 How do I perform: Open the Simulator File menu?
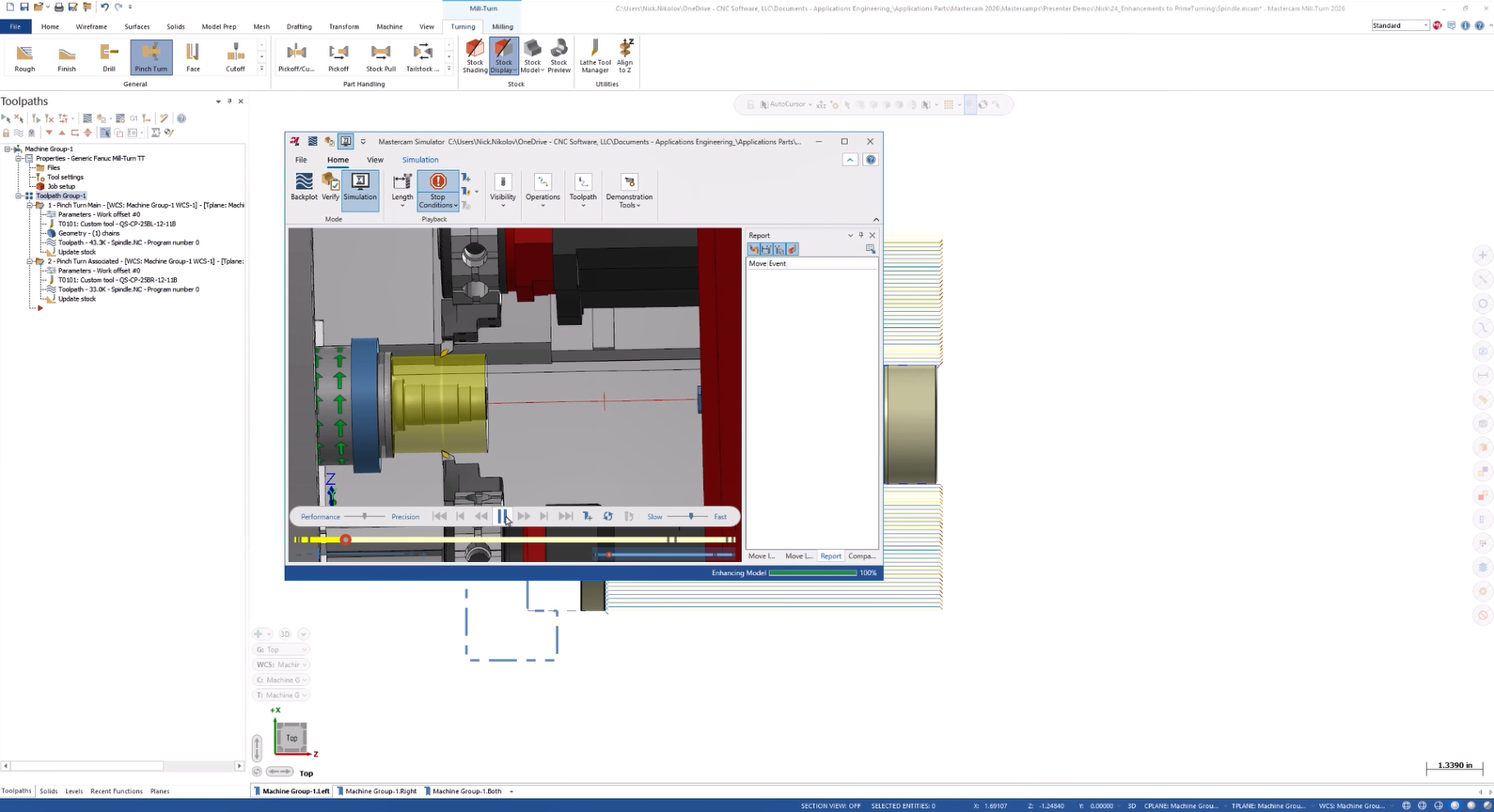click(301, 160)
